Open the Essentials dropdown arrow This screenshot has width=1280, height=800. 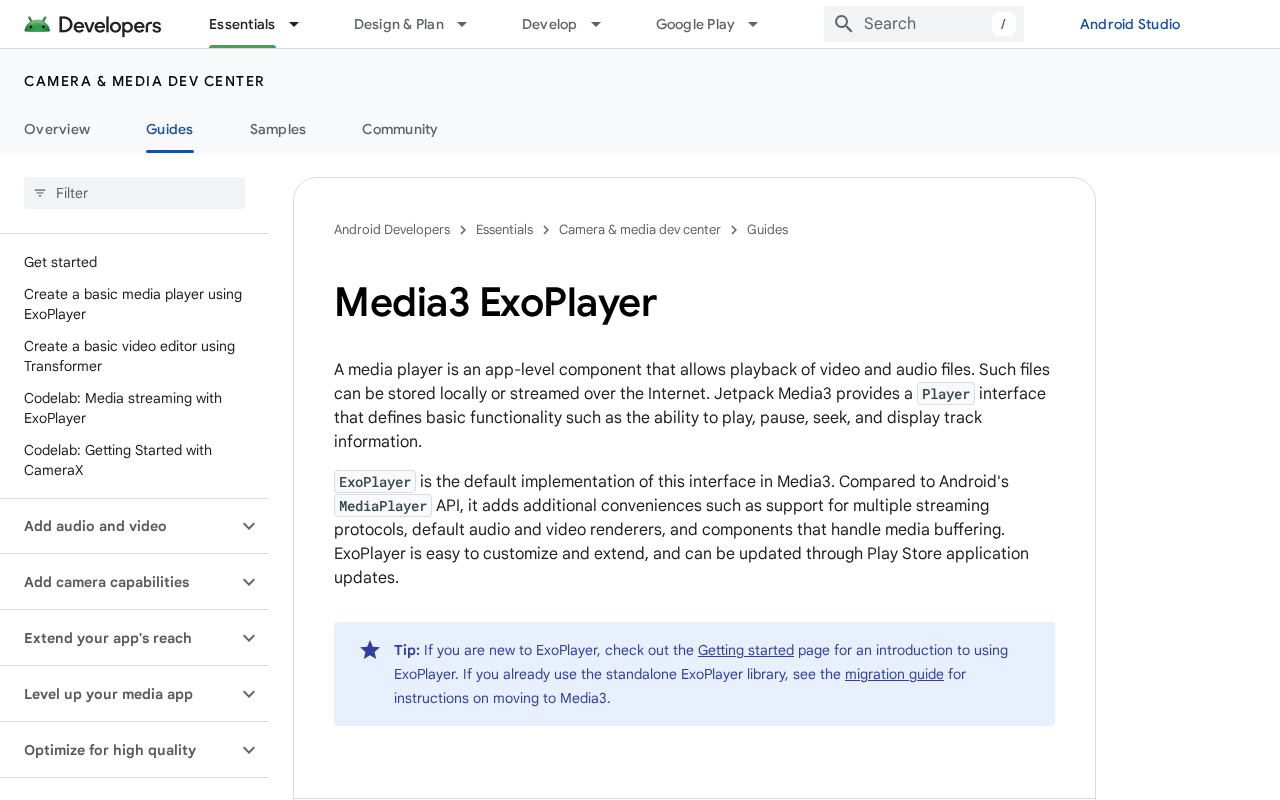tap(294, 24)
